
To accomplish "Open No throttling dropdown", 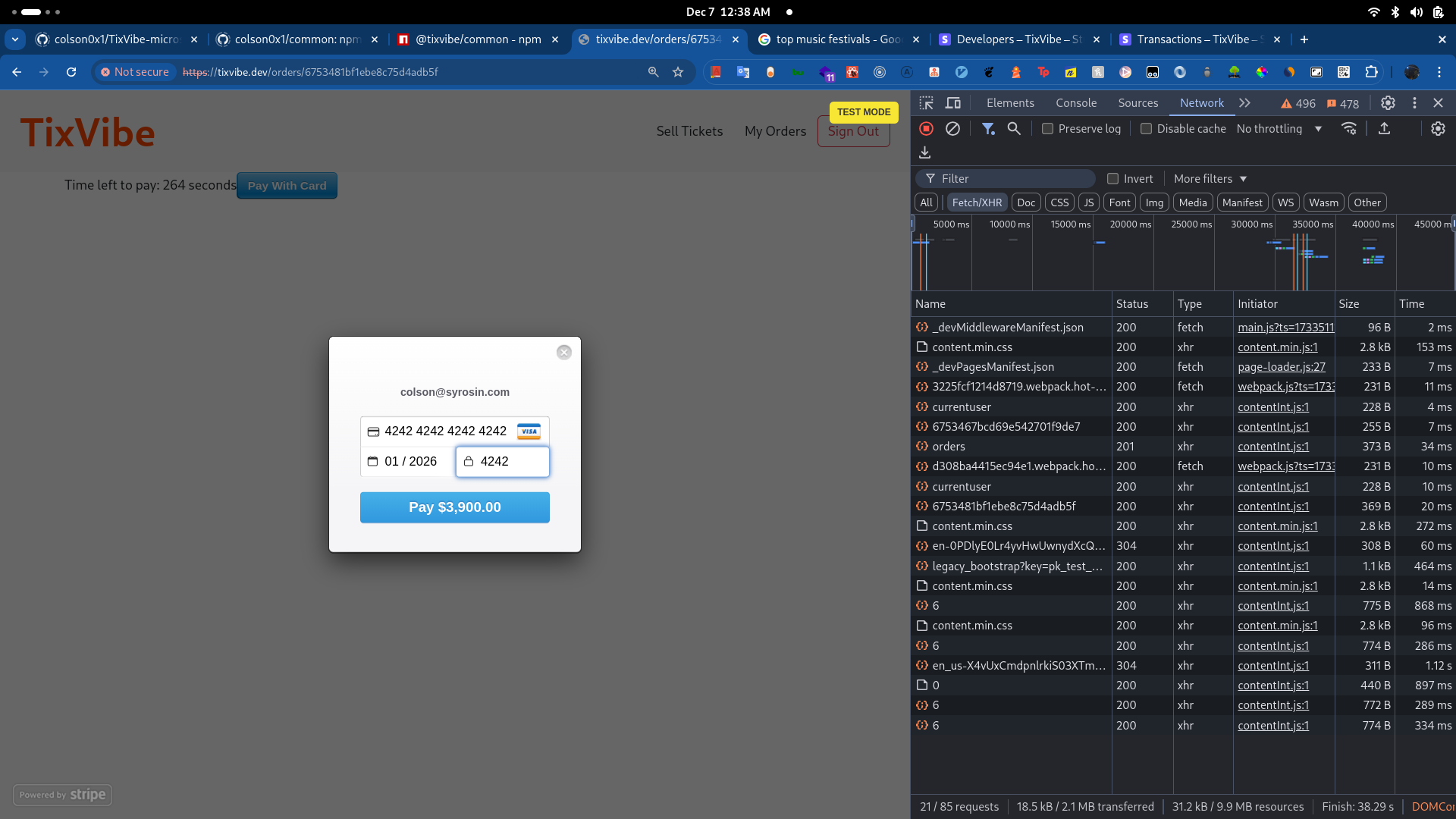I will click(x=1279, y=129).
